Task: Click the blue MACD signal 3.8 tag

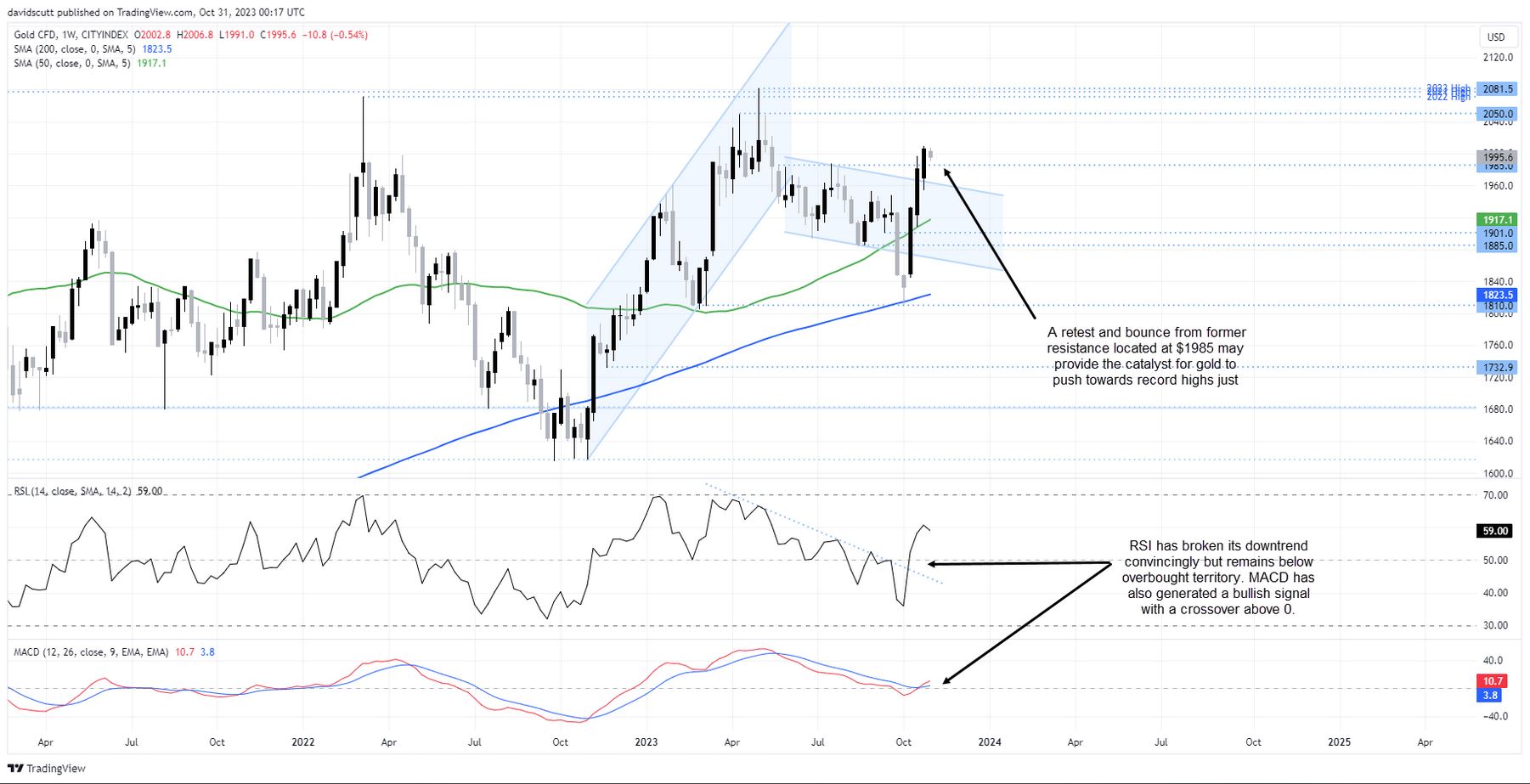Action: click(x=1491, y=695)
